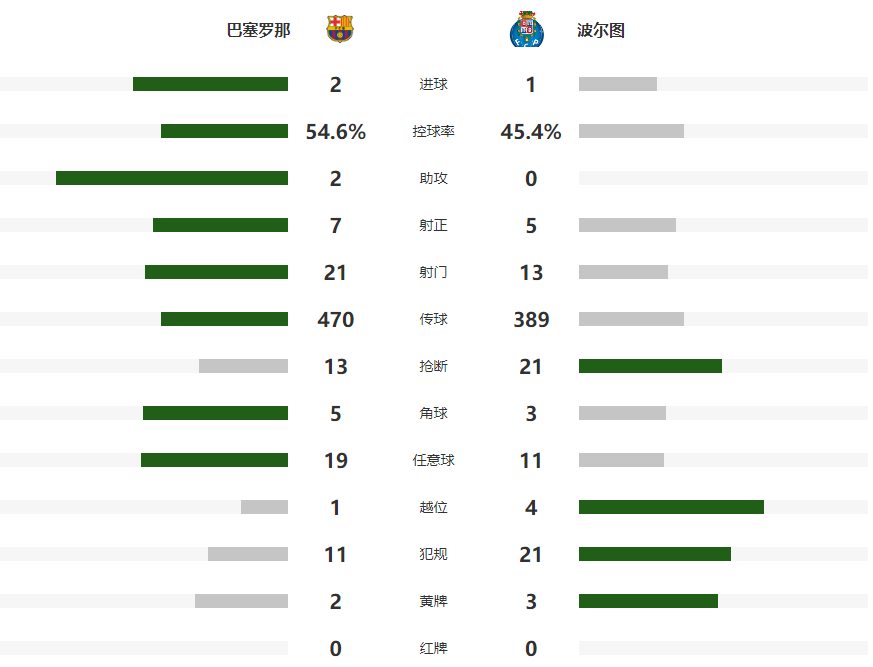Select Porto's green 黄牌 bar
873x667 pixels.
click(648, 601)
